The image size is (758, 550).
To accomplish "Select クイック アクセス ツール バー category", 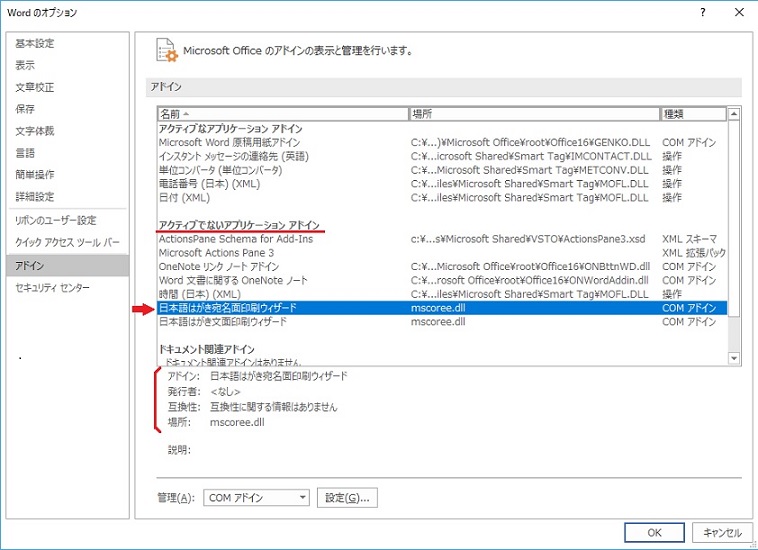I will point(67,242).
